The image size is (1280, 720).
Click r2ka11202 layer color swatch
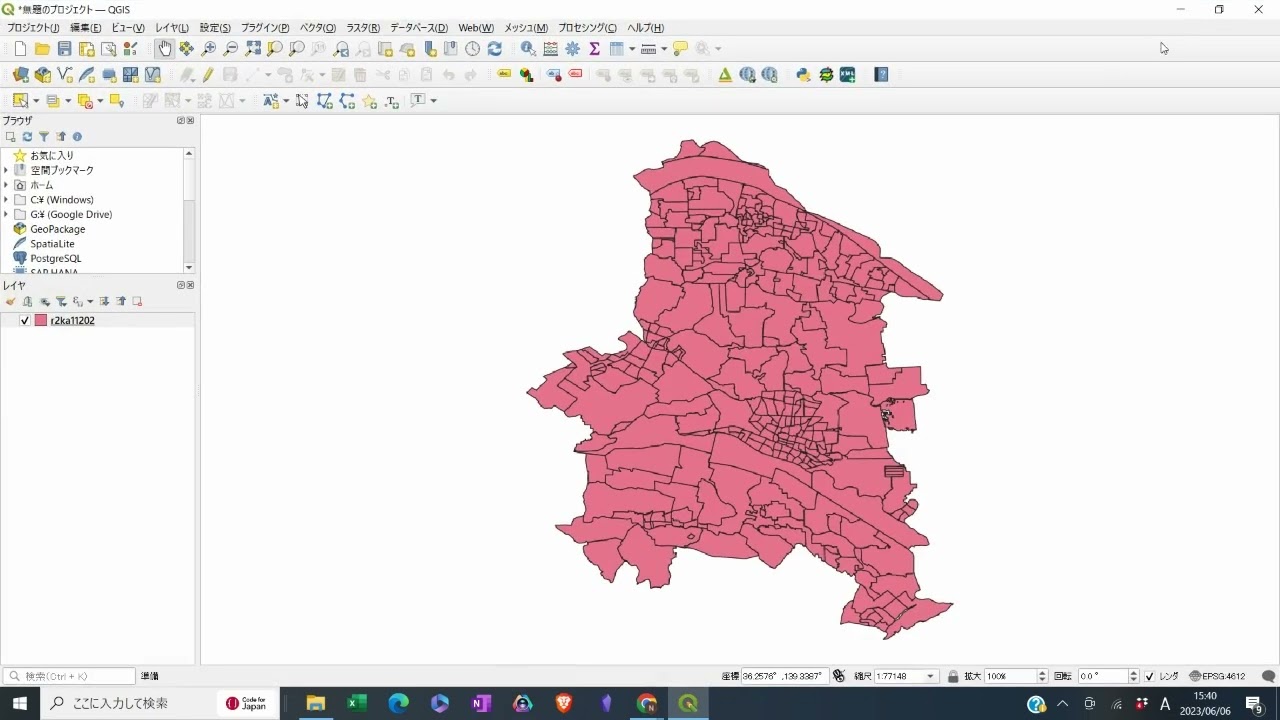41,321
